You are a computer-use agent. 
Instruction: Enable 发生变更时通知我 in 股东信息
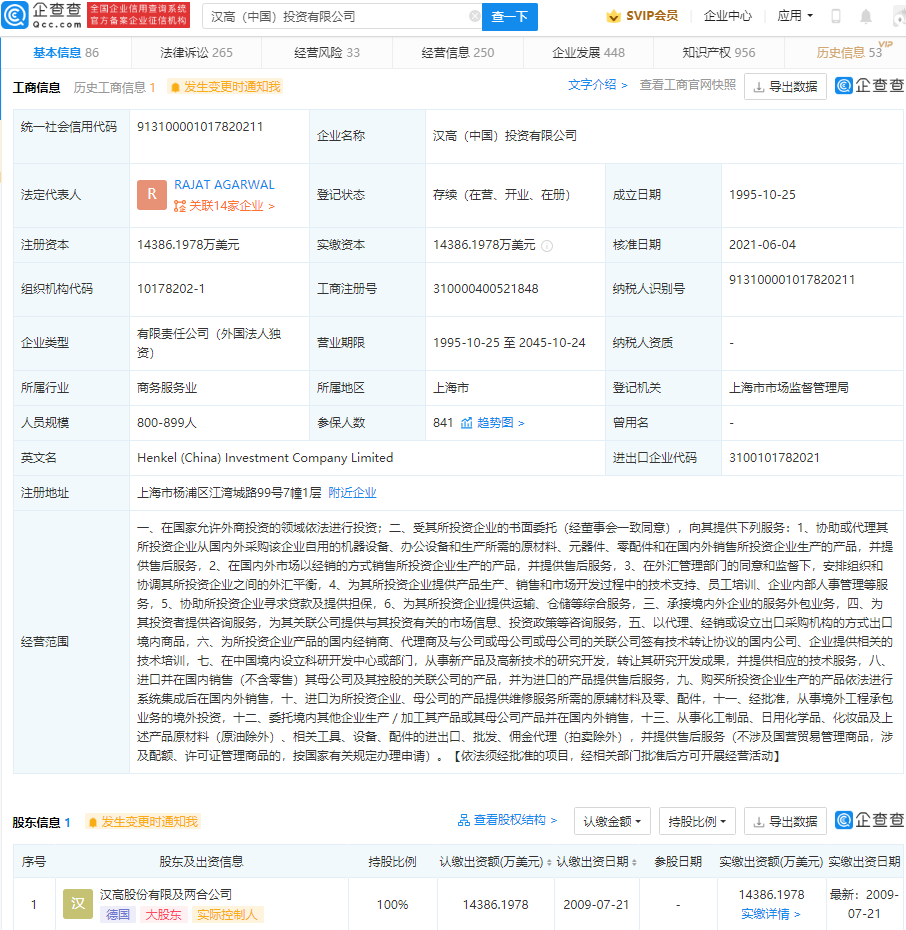coord(142,821)
